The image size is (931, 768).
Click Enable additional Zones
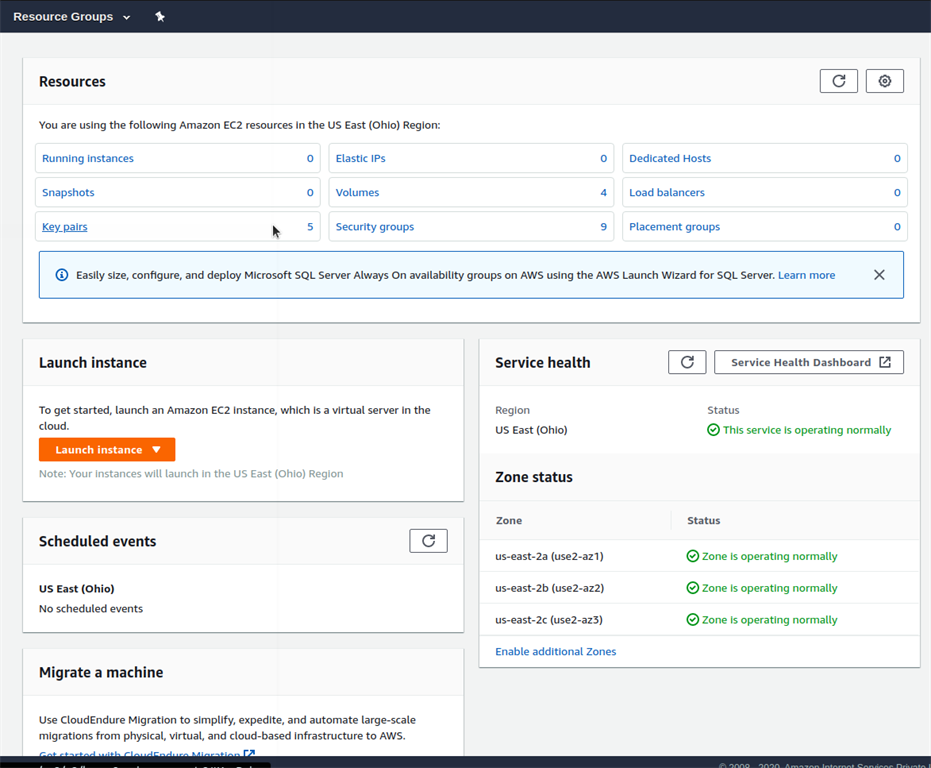tap(555, 651)
